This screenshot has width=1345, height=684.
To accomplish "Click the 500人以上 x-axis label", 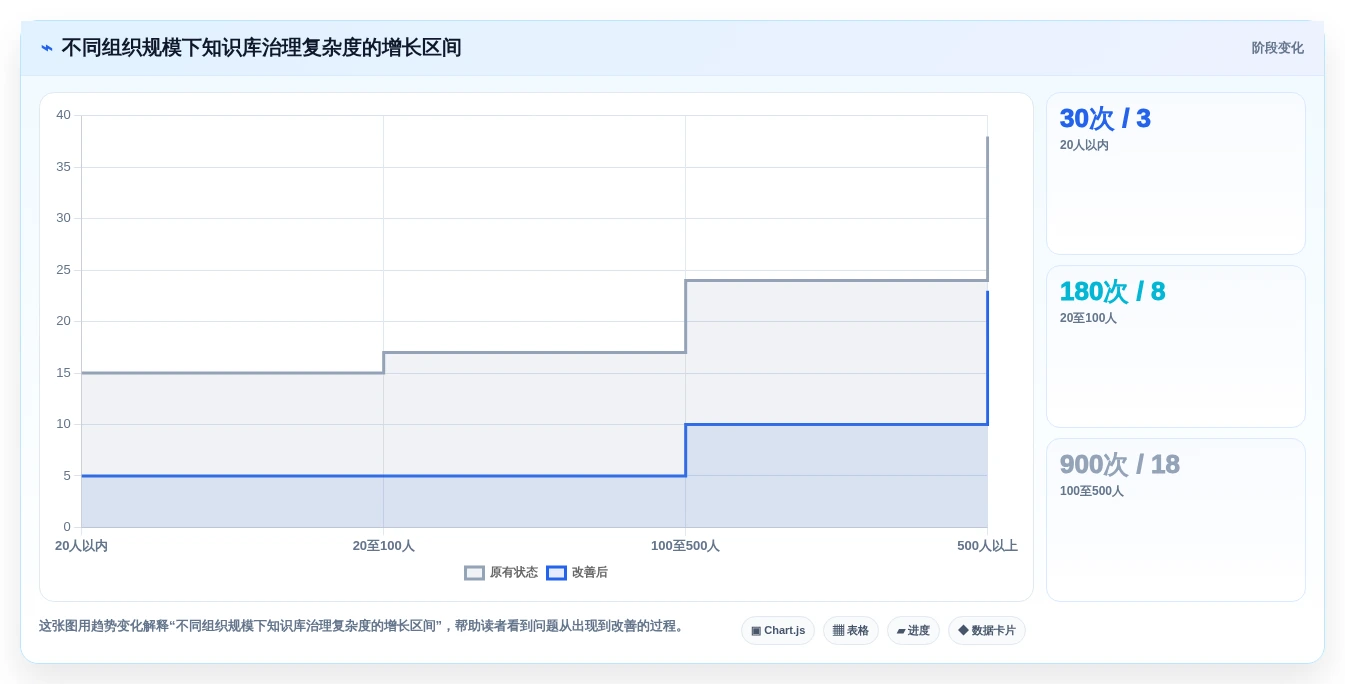I will tap(987, 546).
